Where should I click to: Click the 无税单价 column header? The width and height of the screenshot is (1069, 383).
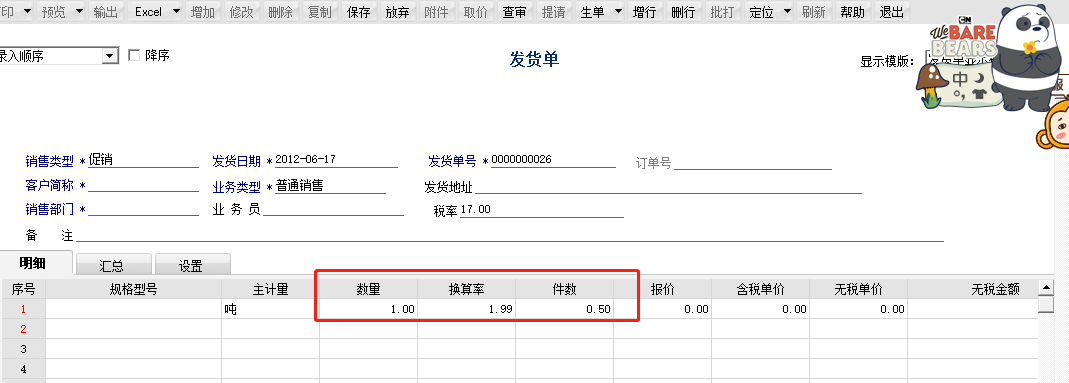click(x=859, y=290)
